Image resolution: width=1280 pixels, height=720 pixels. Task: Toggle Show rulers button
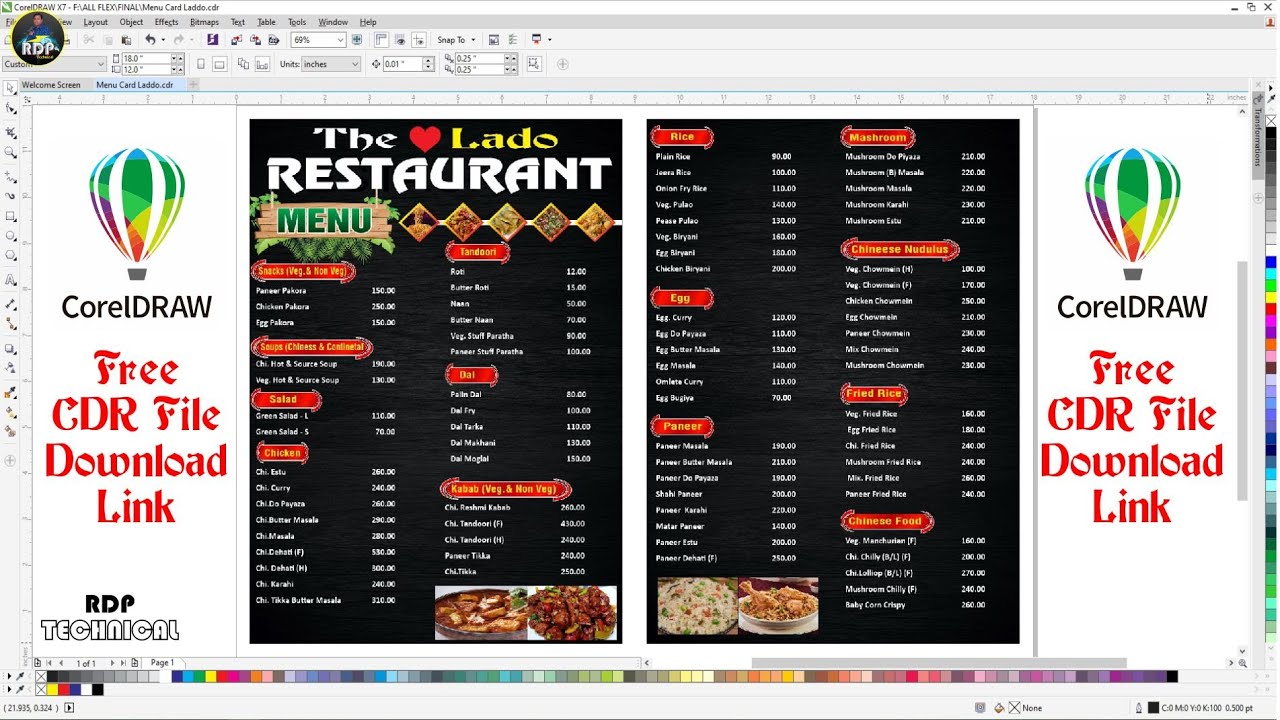(x=381, y=40)
